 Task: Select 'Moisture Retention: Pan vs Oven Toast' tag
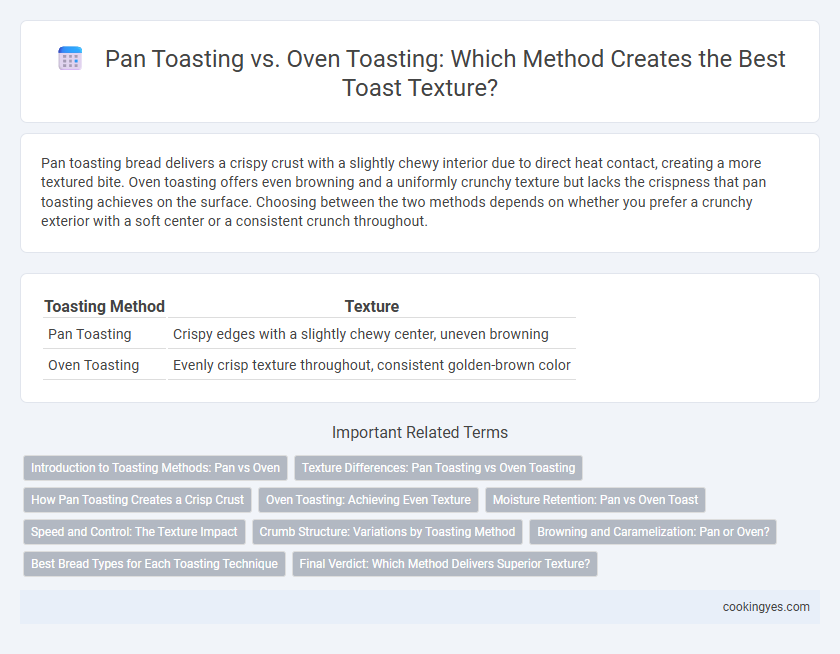(595, 500)
